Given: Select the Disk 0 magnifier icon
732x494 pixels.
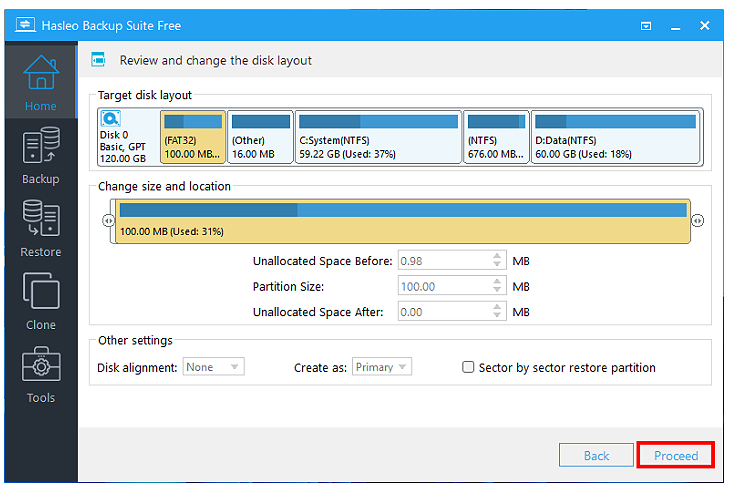Looking at the screenshot, I should point(111,119).
